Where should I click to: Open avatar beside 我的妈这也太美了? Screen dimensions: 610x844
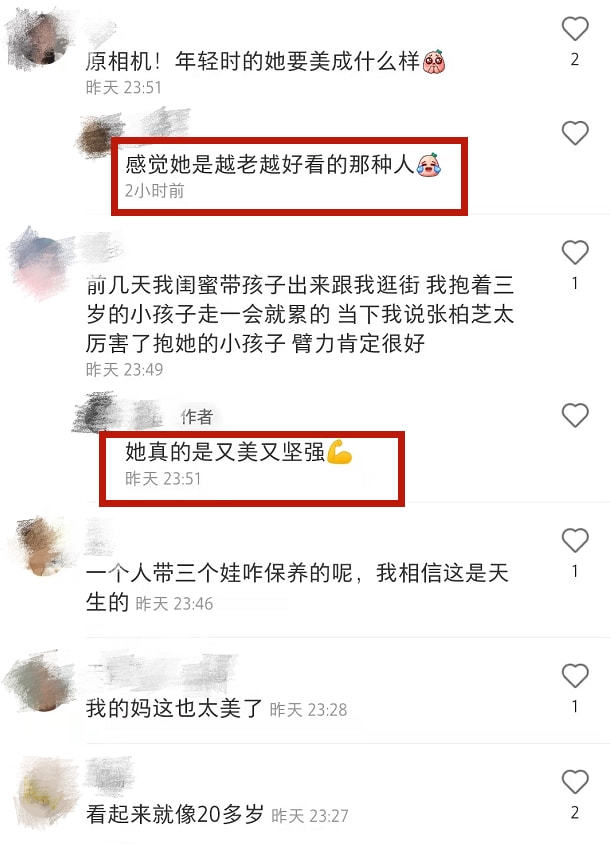pos(40,681)
